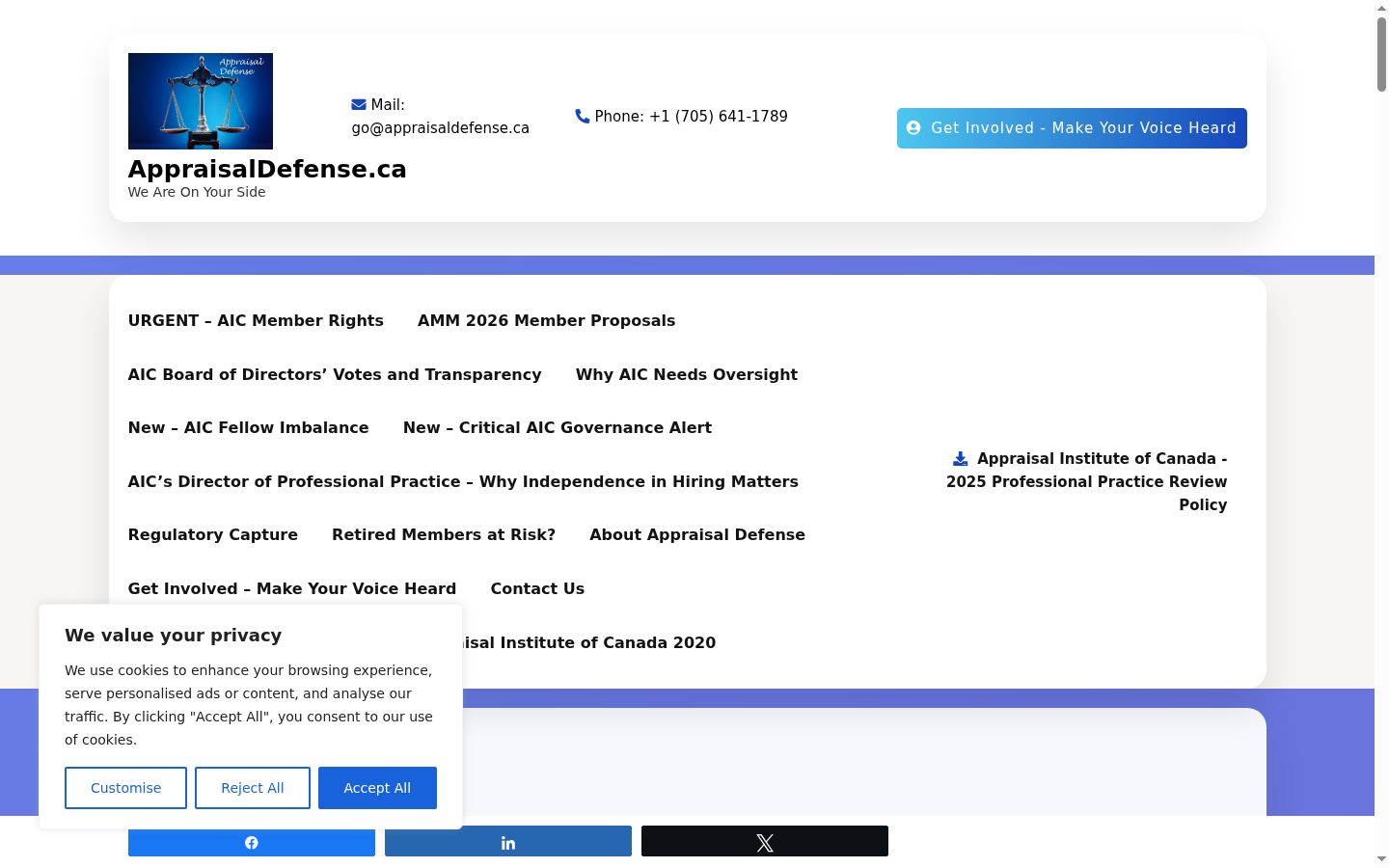This screenshot has width=1389, height=868.
Task: Click the scrollbar up arrow
Action: tap(1381, 8)
